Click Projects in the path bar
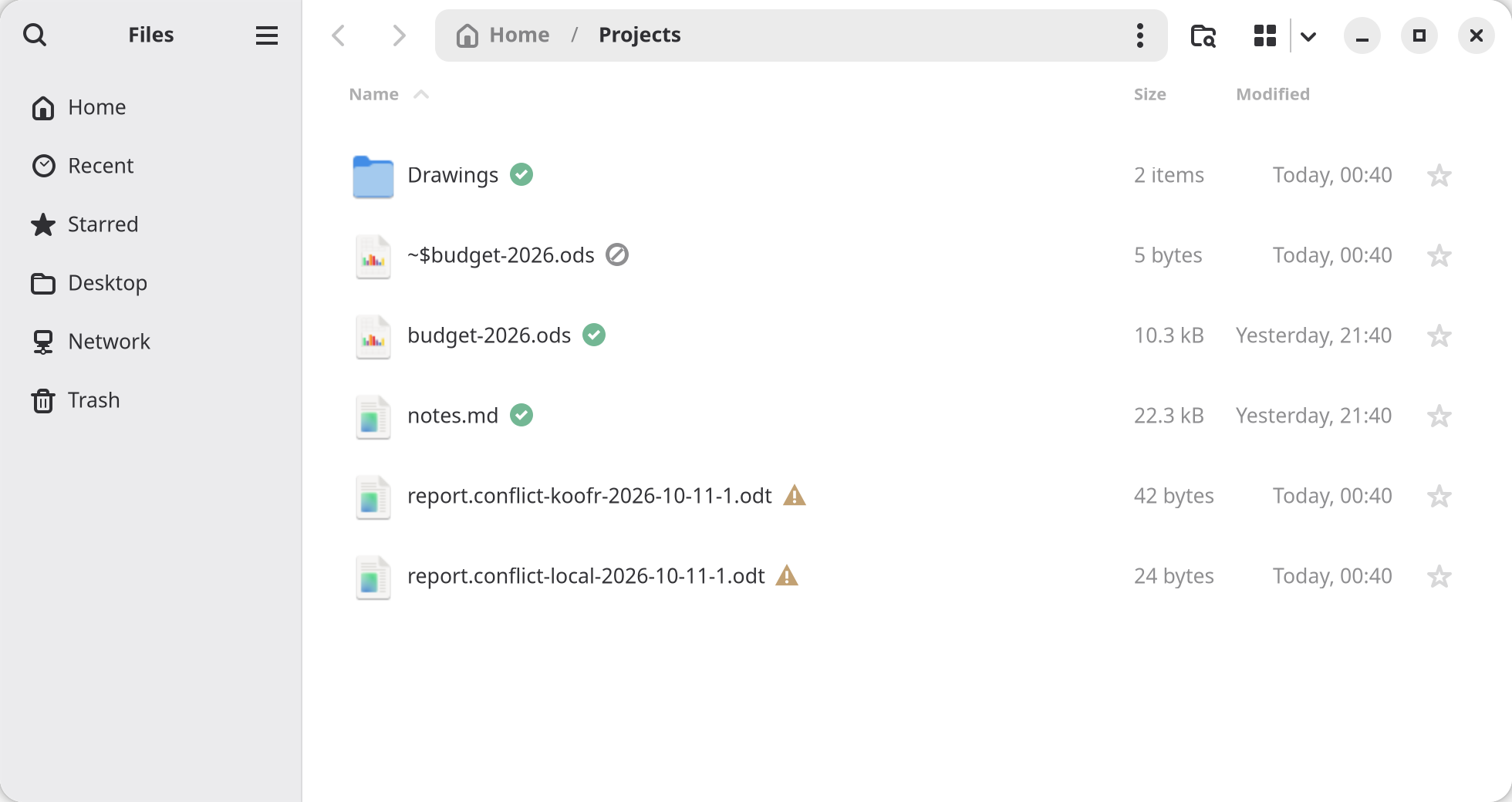The width and height of the screenshot is (1512, 802). click(x=640, y=35)
